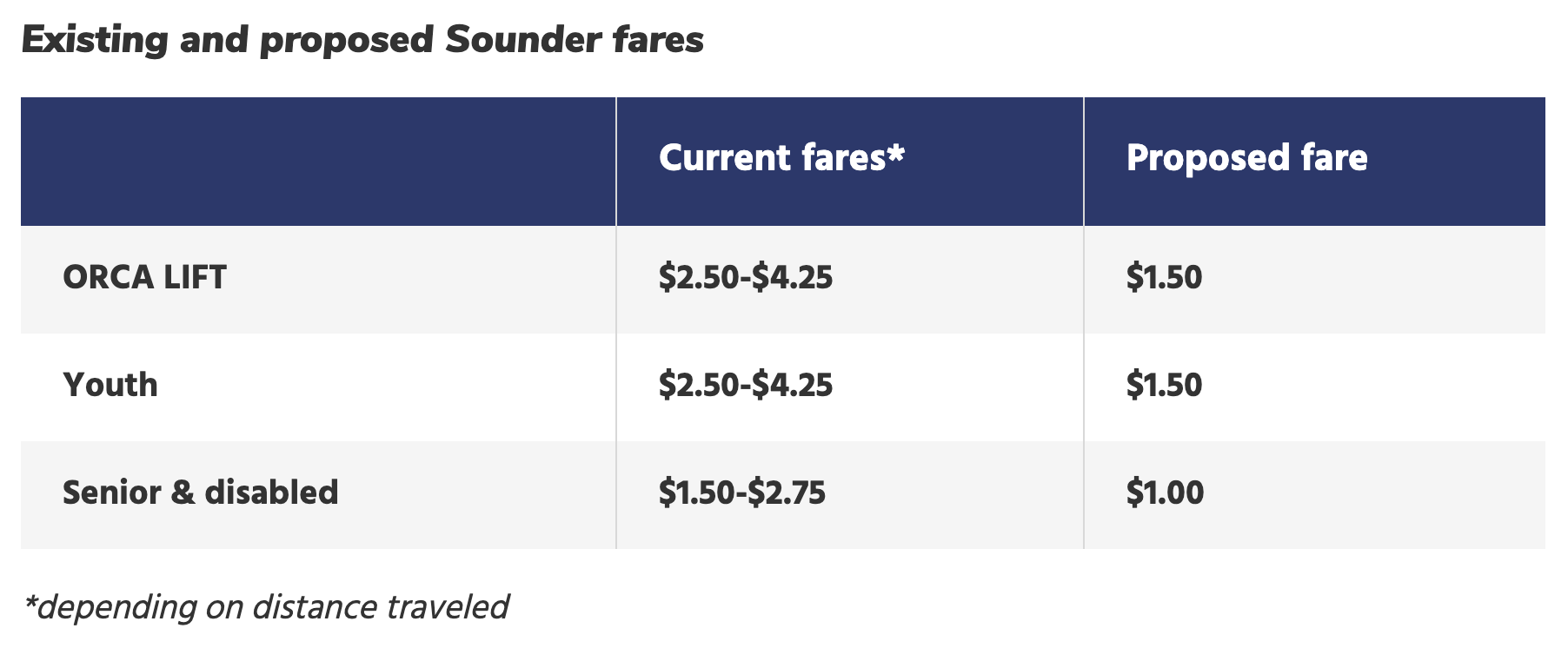Select the "Current fares*" column header
The image size is (1568, 648).
781,158
